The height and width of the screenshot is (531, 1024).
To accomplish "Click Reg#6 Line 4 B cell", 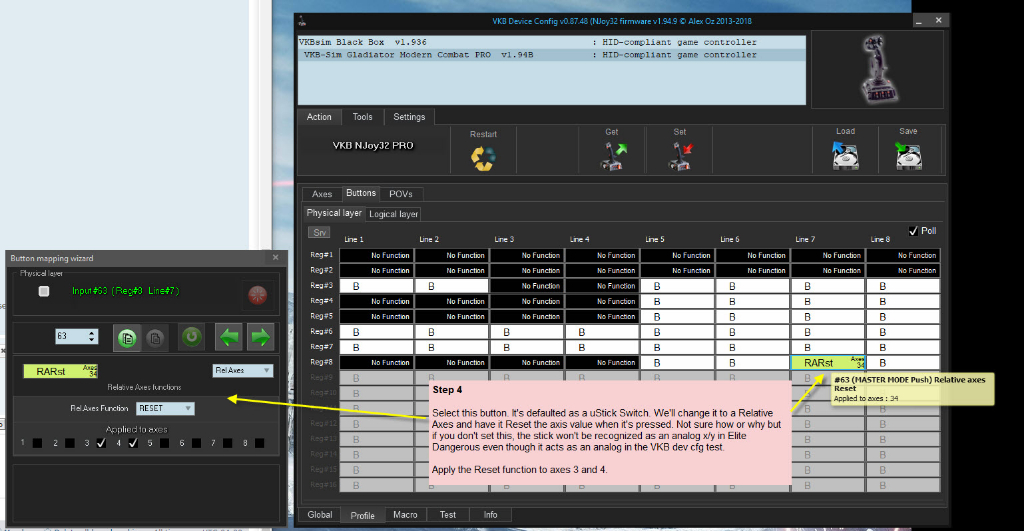I will point(602,332).
